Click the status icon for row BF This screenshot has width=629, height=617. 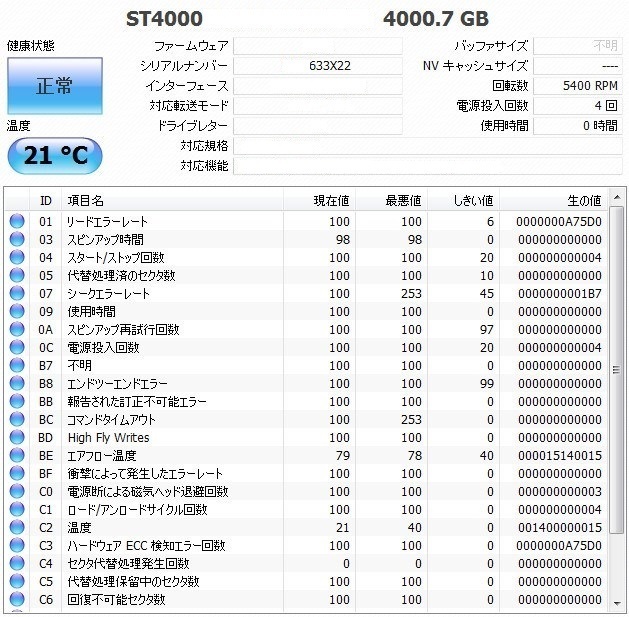coord(17,473)
